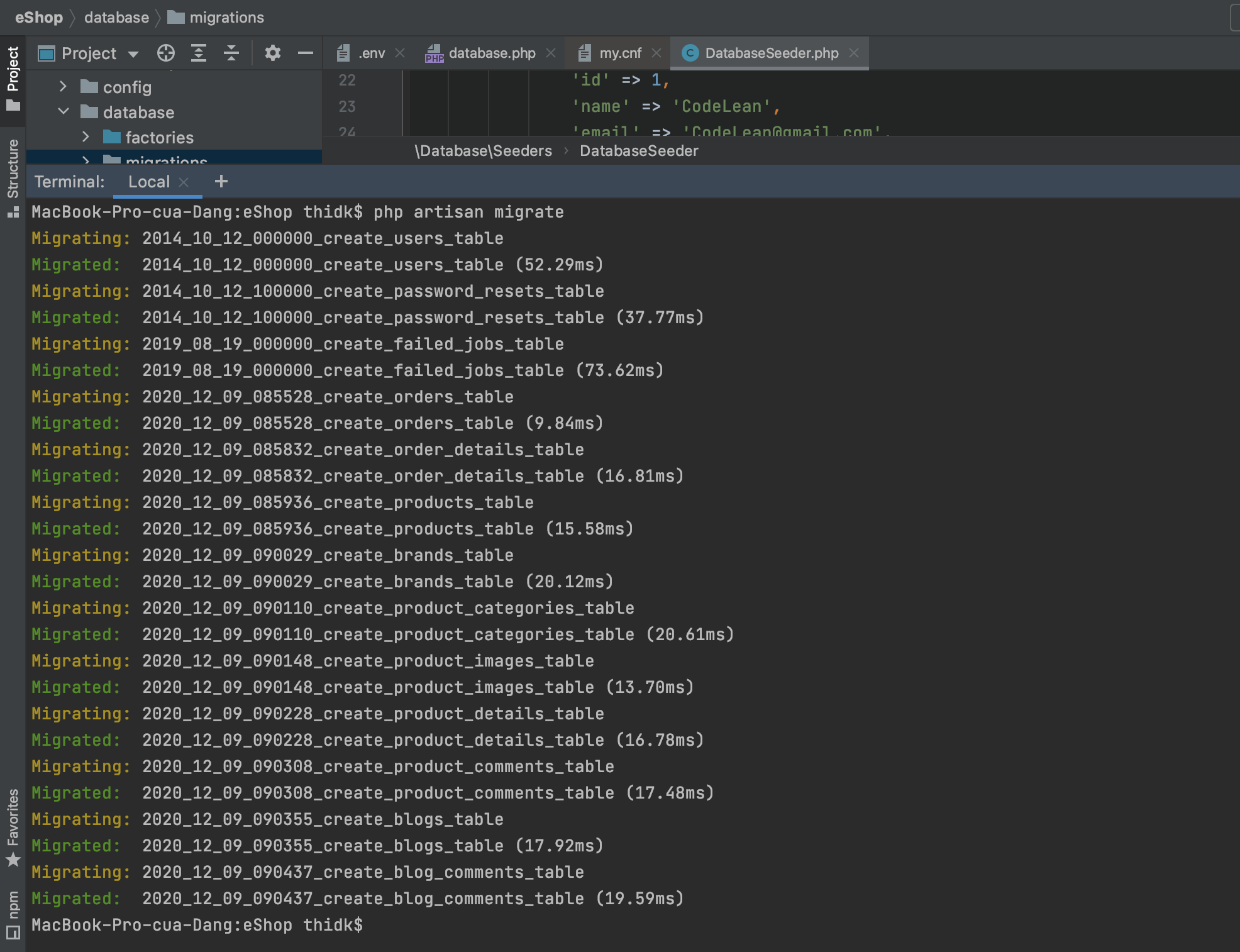Open the Favorites tool window

[x=13, y=824]
